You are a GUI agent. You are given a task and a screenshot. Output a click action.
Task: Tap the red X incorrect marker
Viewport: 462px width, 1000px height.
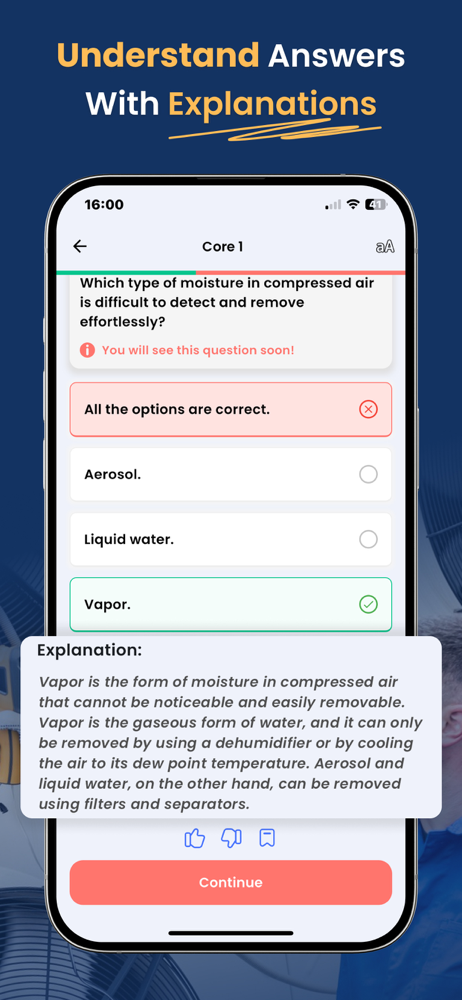pos(368,409)
